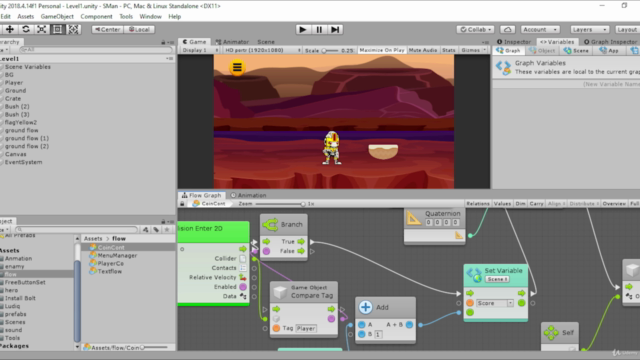Toggle Values in Flow Graph toolbar
The width and height of the screenshot is (640, 360).
click(x=502, y=203)
